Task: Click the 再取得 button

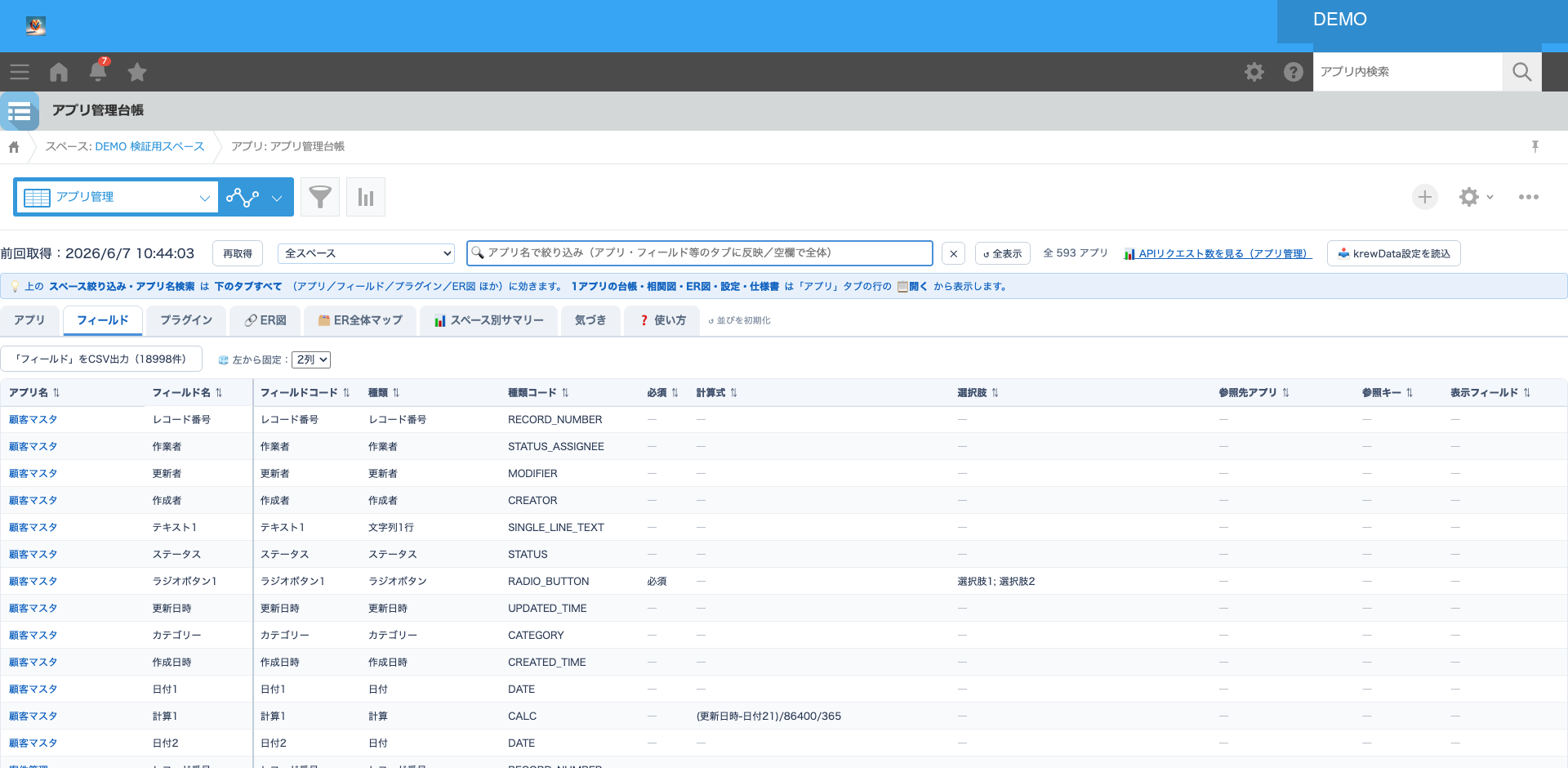Action: [x=238, y=253]
